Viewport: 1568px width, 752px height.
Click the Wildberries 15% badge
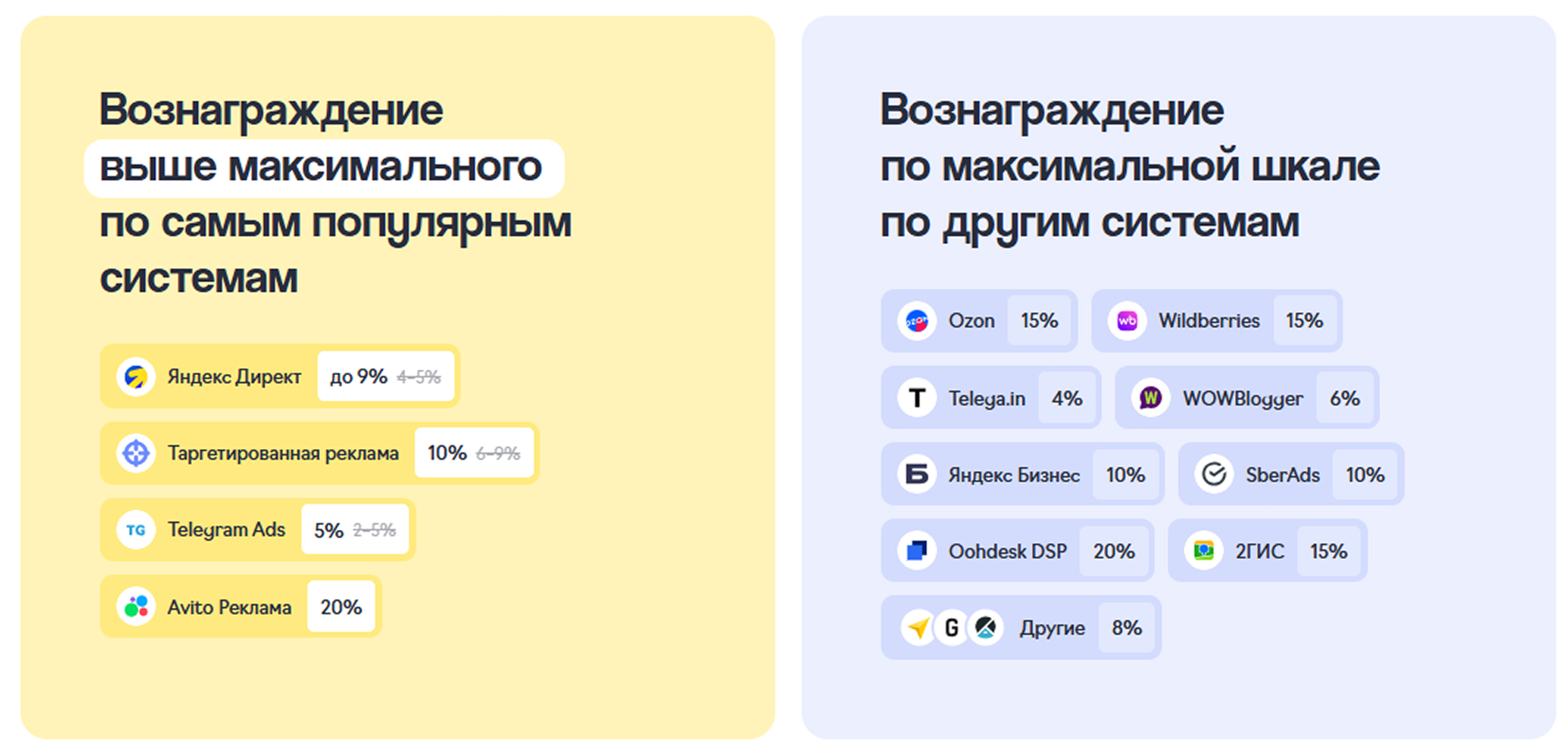pyautogui.click(x=1304, y=321)
